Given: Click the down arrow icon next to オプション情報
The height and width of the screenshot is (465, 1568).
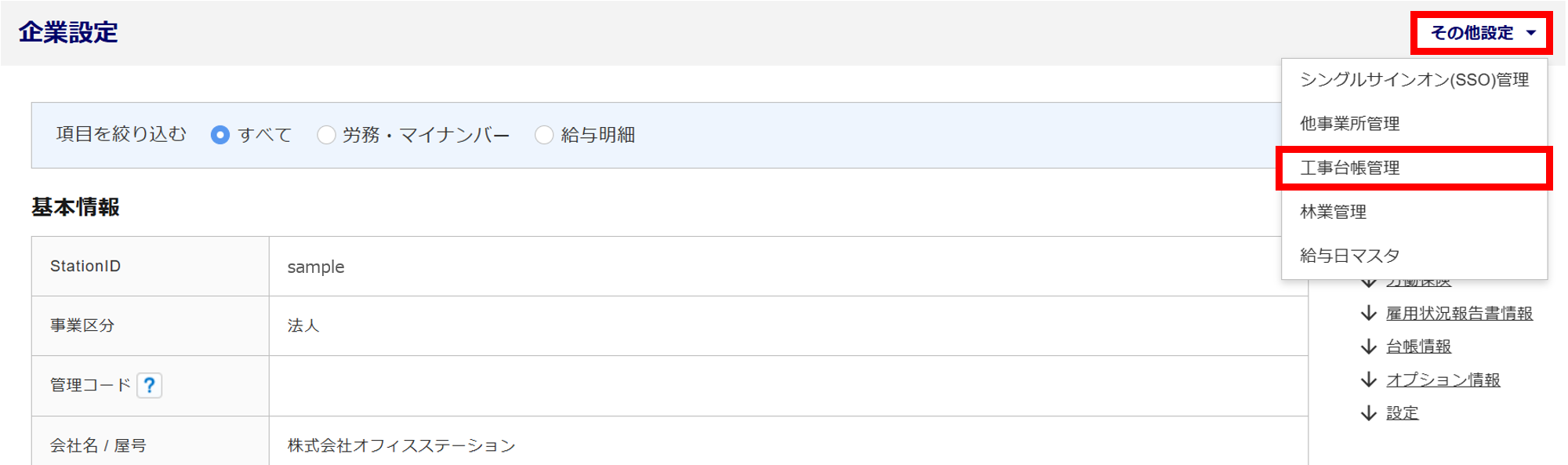Looking at the screenshot, I should coord(1369,380).
